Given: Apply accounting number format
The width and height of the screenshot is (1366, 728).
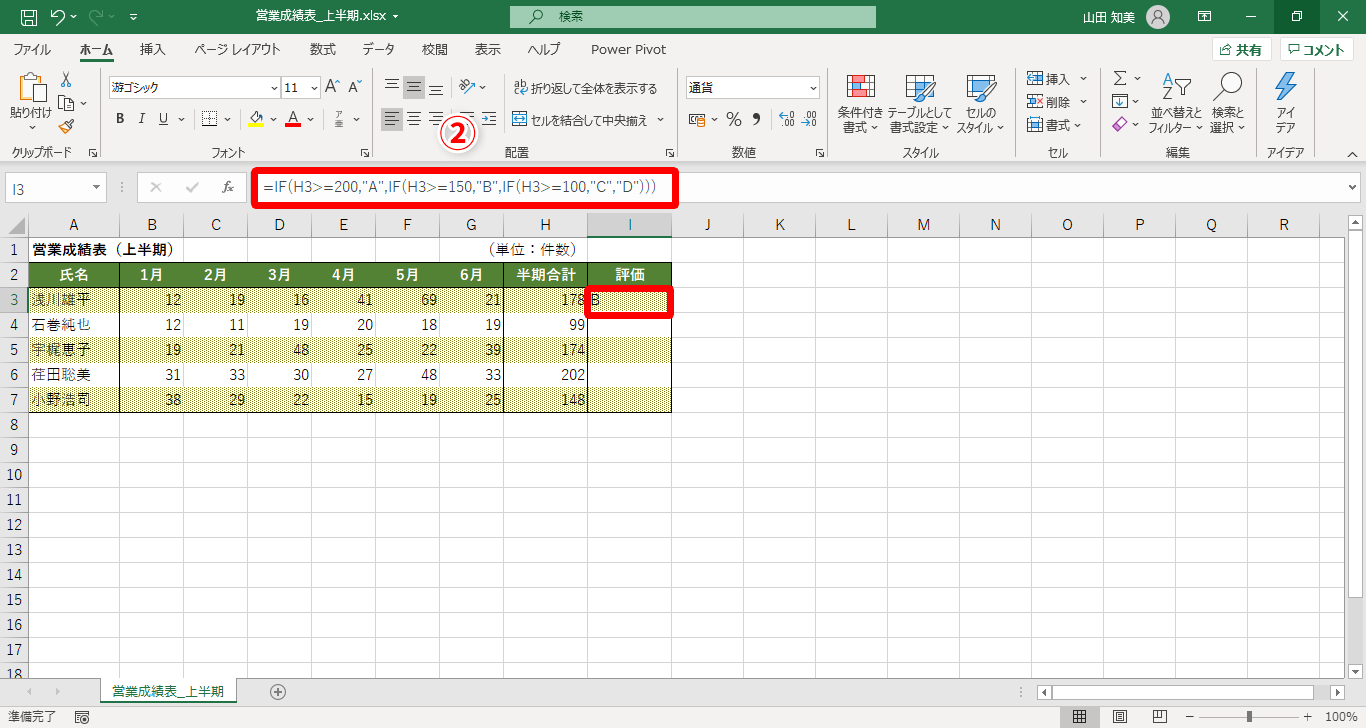Looking at the screenshot, I should (697, 119).
